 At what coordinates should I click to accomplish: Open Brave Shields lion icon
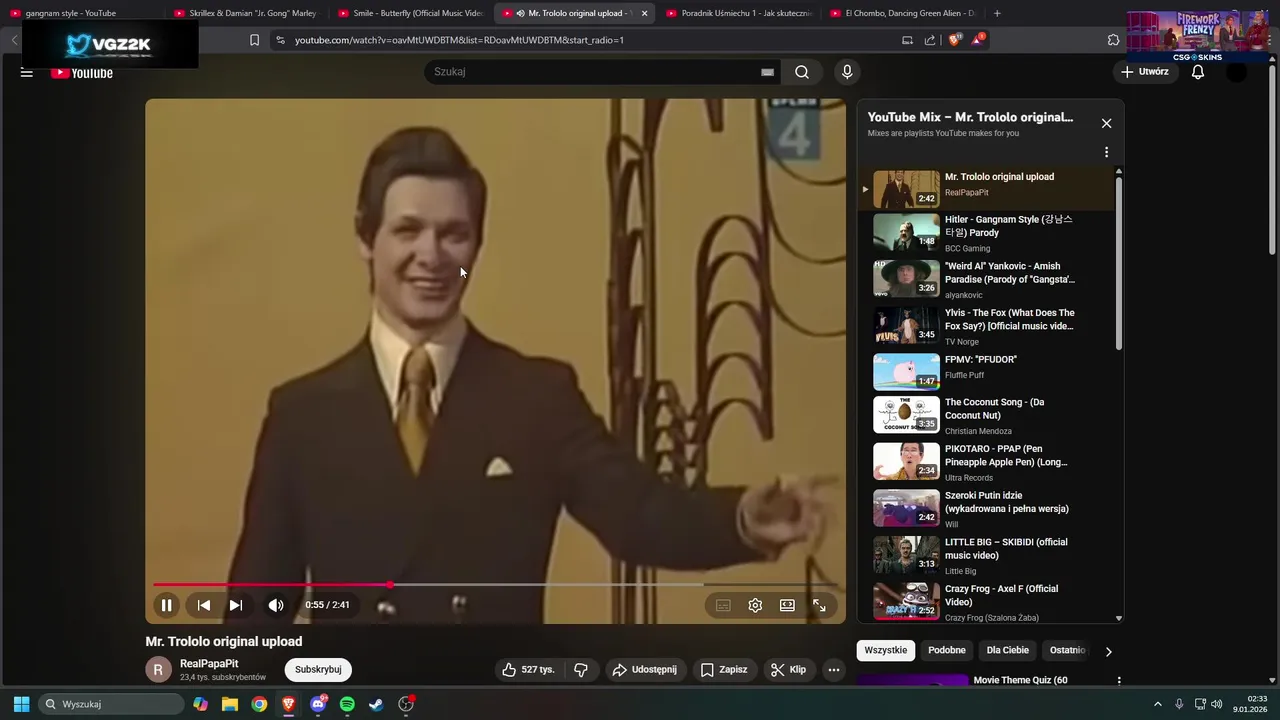[x=954, y=40]
